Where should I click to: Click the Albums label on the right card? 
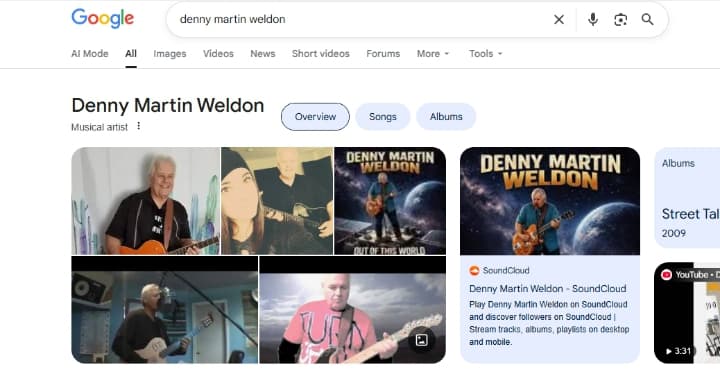click(678, 163)
